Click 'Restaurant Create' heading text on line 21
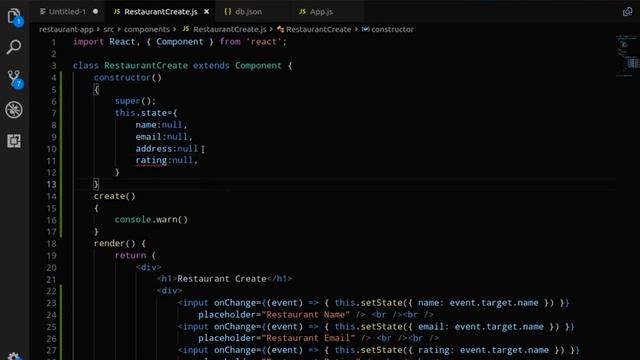The height and width of the screenshot is (360, 640). pos(222,279)
